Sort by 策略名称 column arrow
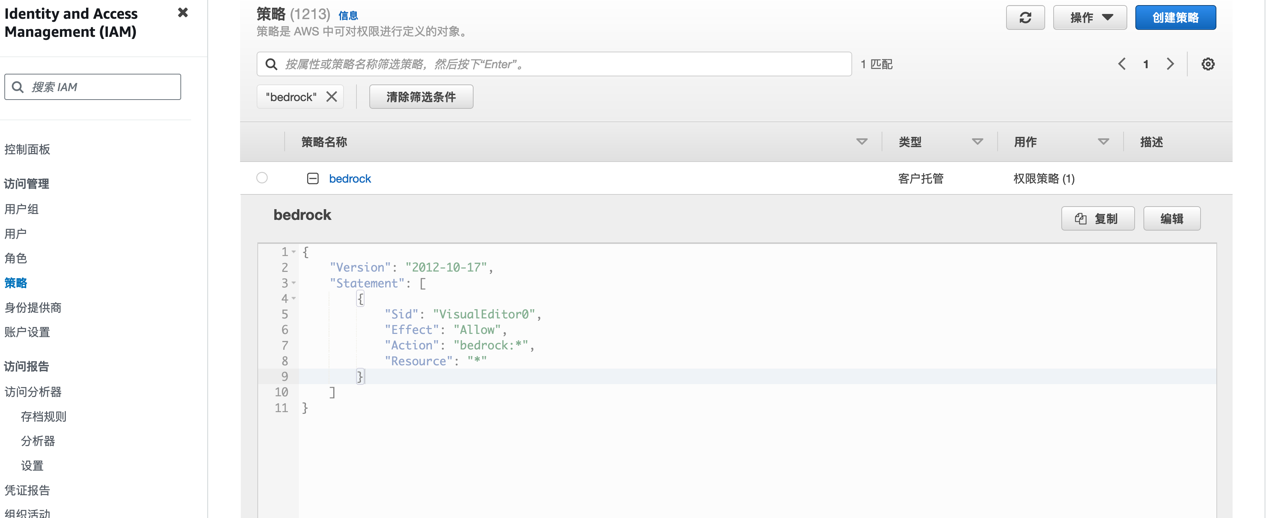 click(862, 142)
